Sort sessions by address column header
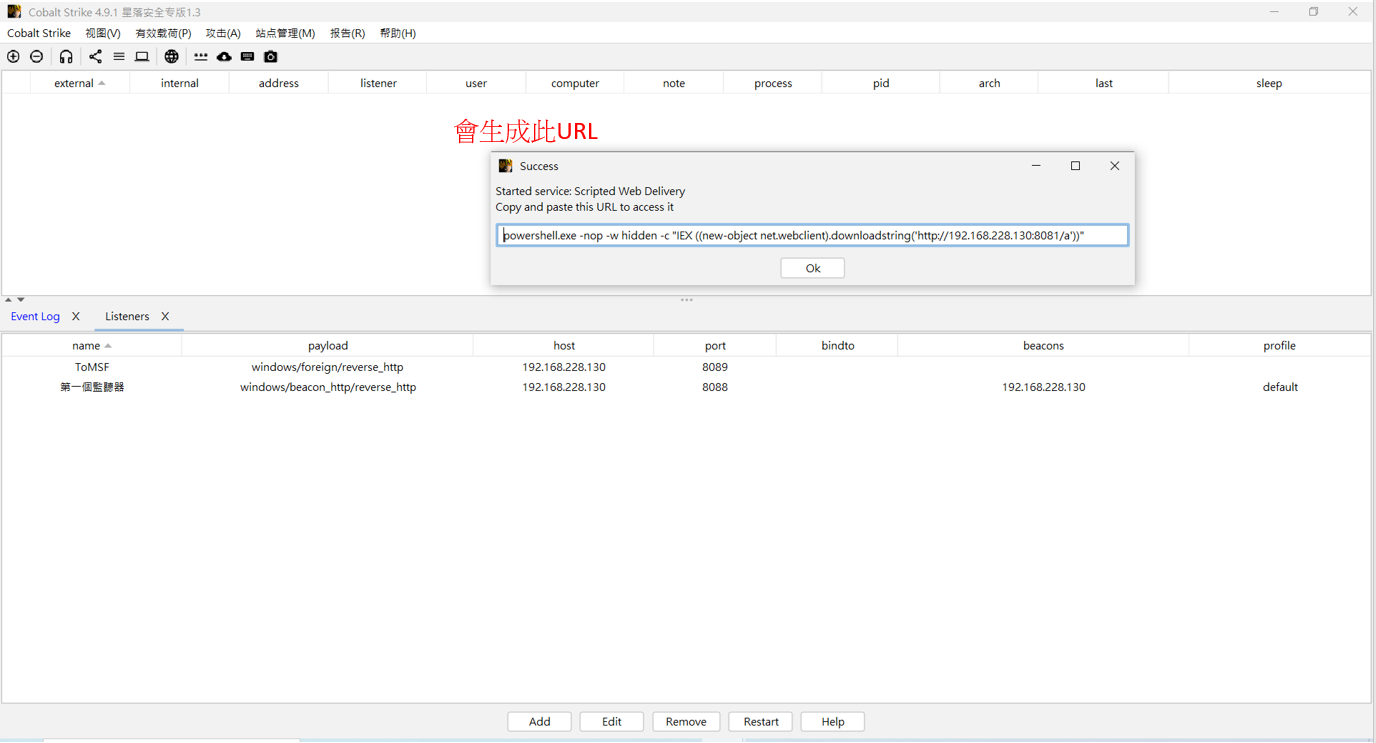The height and width of the screenshot is (743, 1376). click(x=279, y=83)
